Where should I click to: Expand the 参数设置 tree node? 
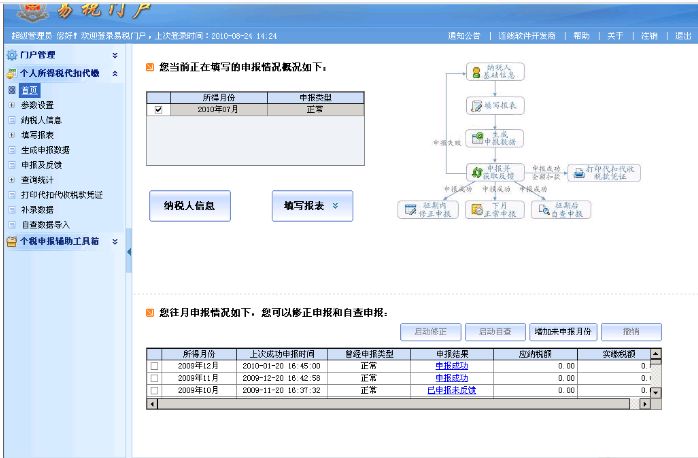coord(12,105)
